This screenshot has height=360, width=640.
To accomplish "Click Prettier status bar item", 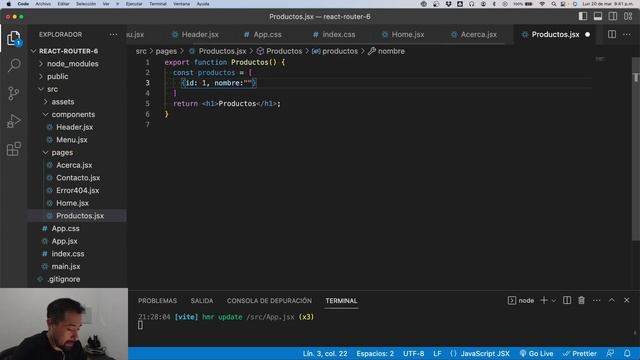I will point(580,353).
